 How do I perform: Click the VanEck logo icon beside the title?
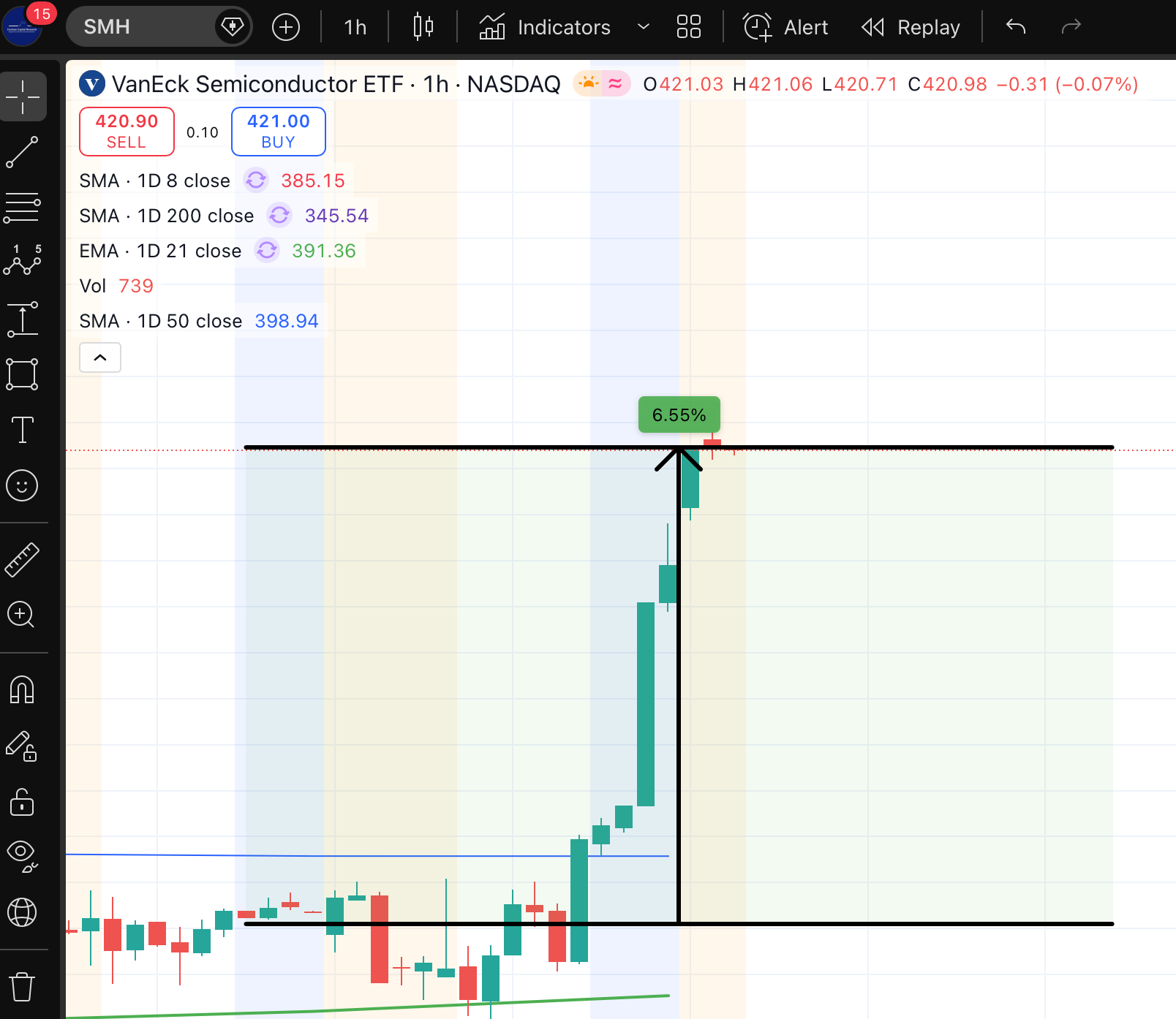(92, 84)
